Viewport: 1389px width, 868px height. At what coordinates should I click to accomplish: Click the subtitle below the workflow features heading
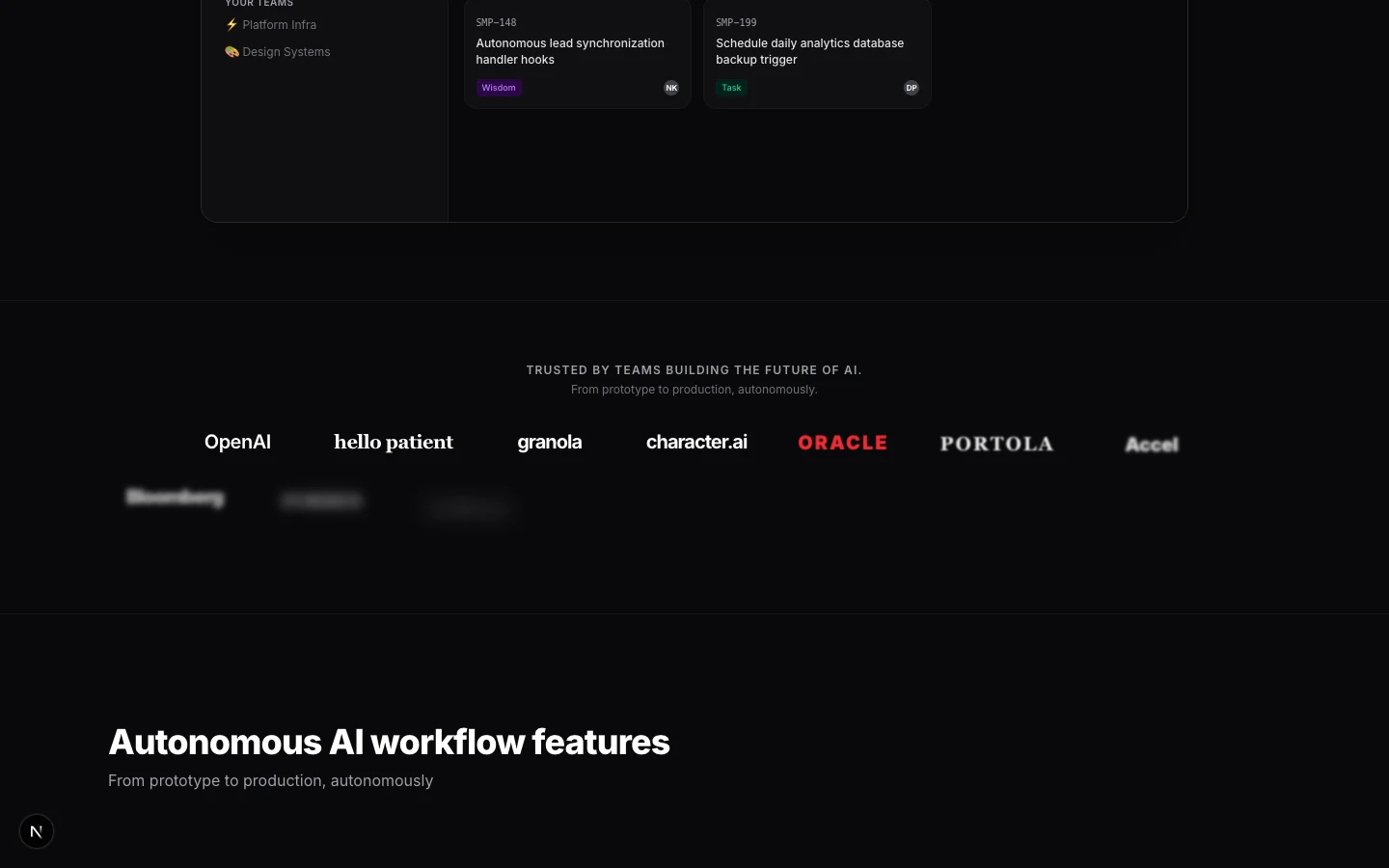click(271, 780)
